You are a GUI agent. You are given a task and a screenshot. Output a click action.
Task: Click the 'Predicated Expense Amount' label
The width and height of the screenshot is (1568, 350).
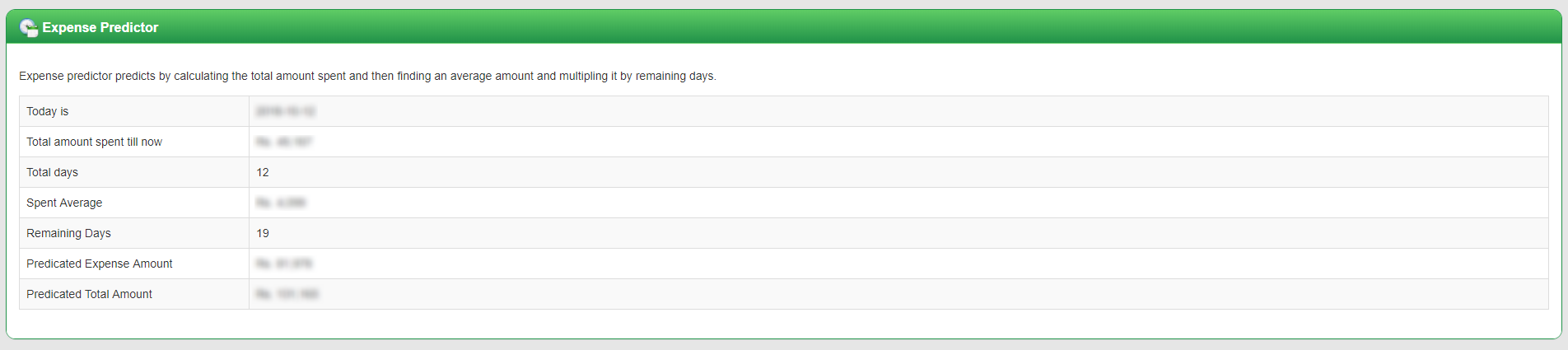pyautogui.click(x=100, y=264)
